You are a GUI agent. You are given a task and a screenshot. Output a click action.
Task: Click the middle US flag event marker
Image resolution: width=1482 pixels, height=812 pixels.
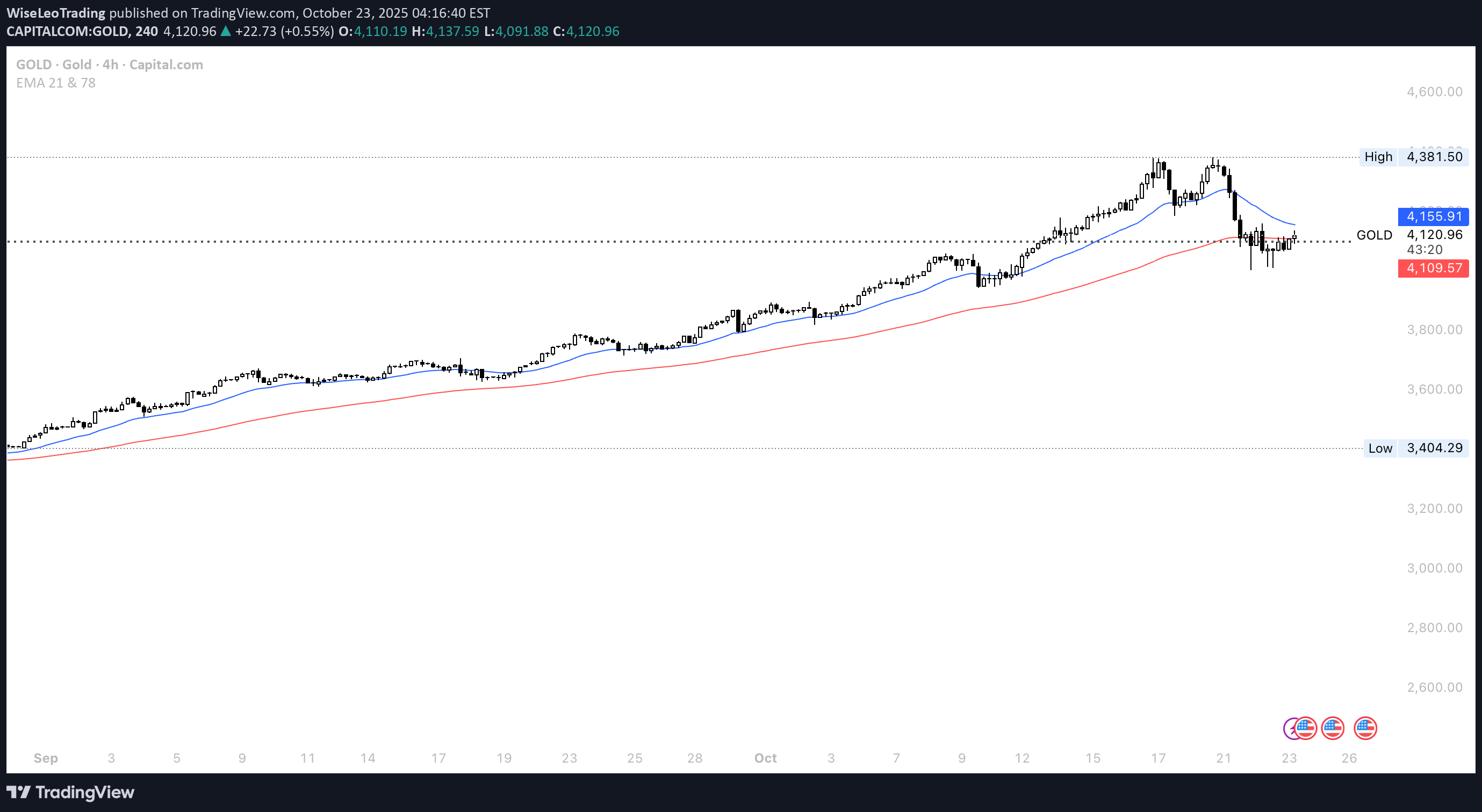pyautogui.click(x=1333, y=729)
